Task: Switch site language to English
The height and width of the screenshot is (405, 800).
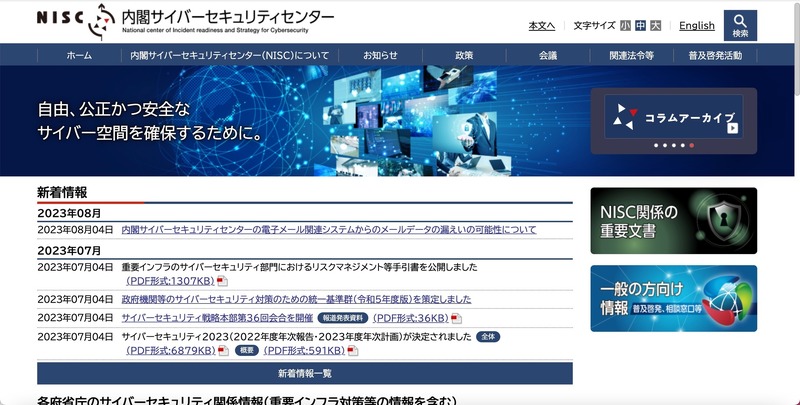Action: click(697, 26)
